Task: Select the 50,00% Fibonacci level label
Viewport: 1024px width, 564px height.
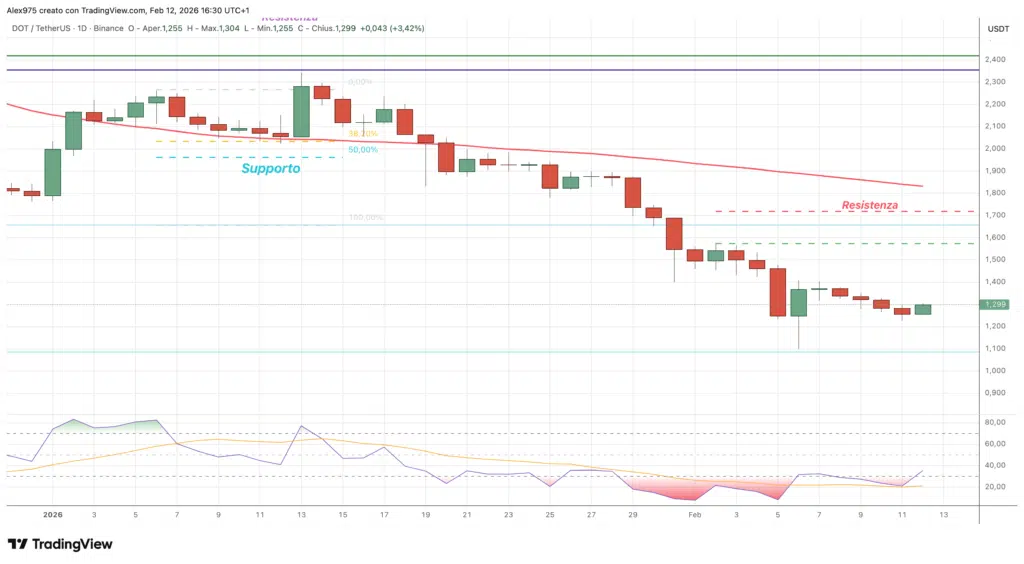Action: pos(362,150)
